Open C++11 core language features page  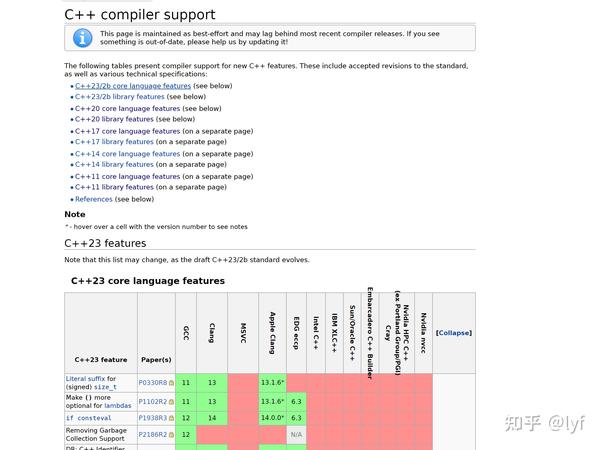pos(127,176)
